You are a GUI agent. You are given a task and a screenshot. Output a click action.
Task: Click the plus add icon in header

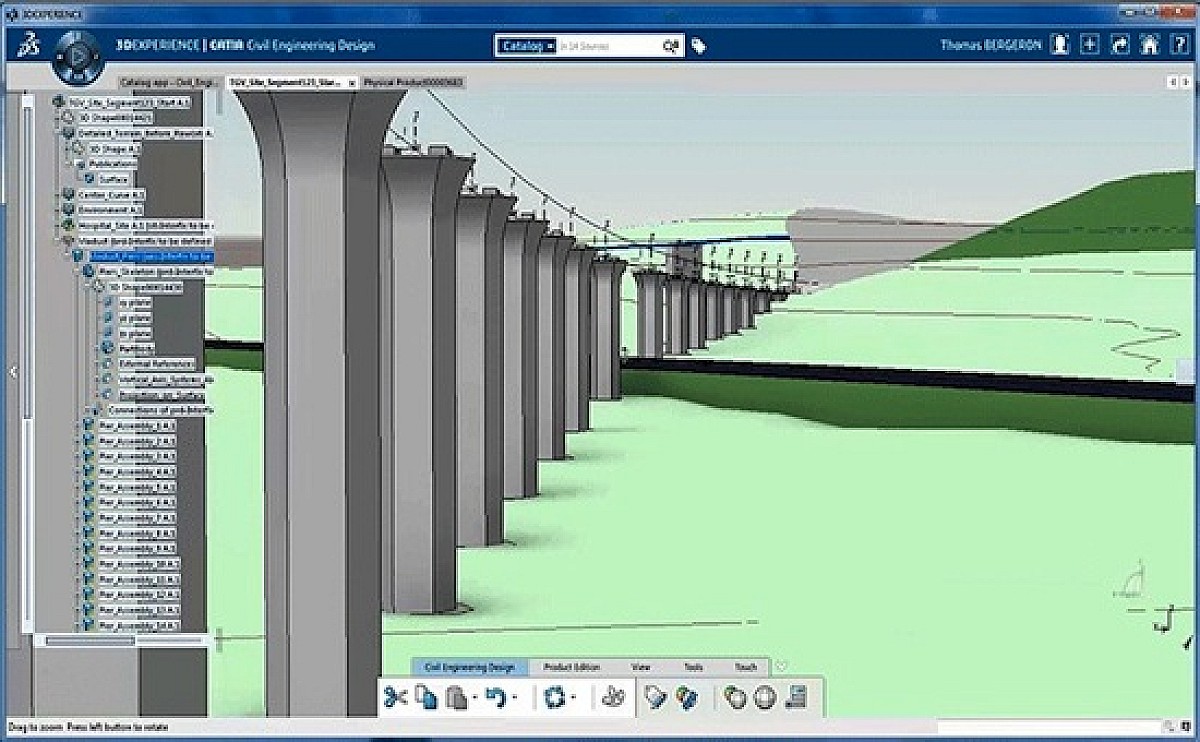point(1090,45)
